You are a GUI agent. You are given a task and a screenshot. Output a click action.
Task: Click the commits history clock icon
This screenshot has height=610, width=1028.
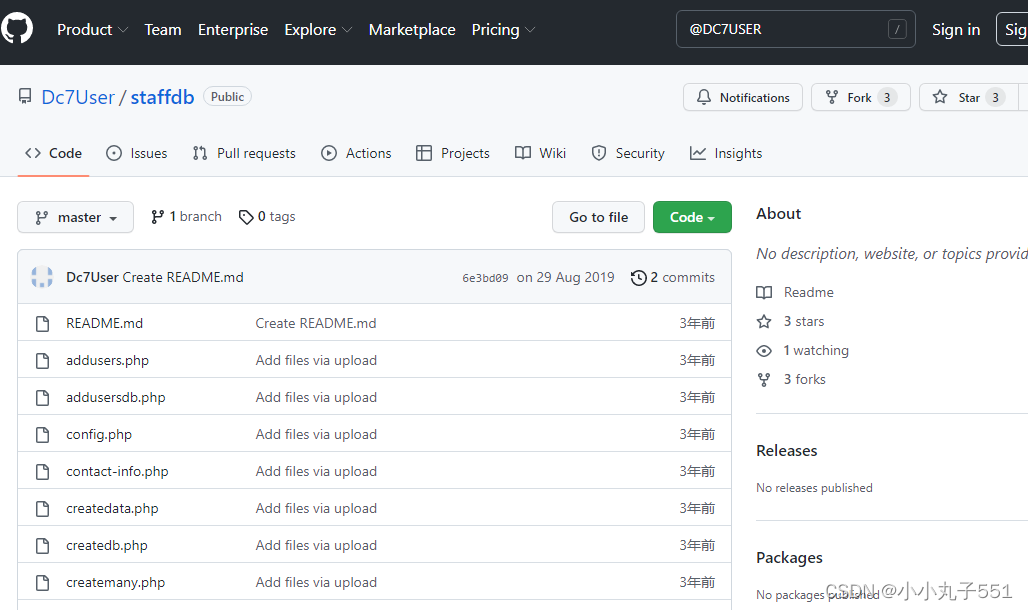tap(639, 278)
